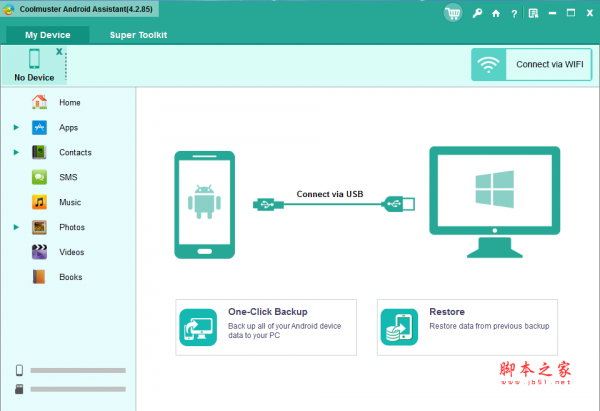The image size is (600, 411).
Task: Click the Music note icon
Action: tap(39, 202)
